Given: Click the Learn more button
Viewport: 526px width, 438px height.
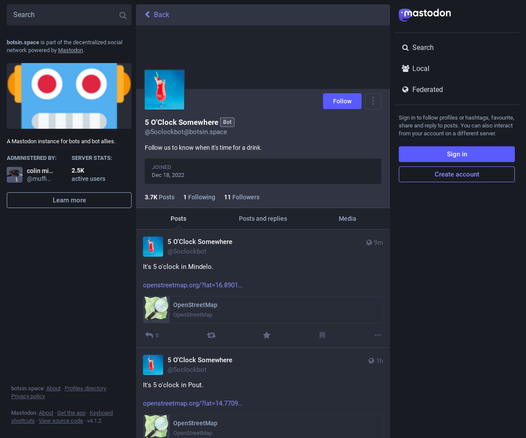Looking at the screenshot, I should click(69, 200).
